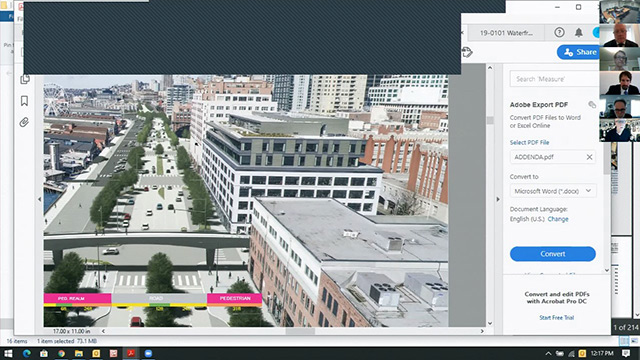Expand the left navigation pane arrow

pos(40,199)
